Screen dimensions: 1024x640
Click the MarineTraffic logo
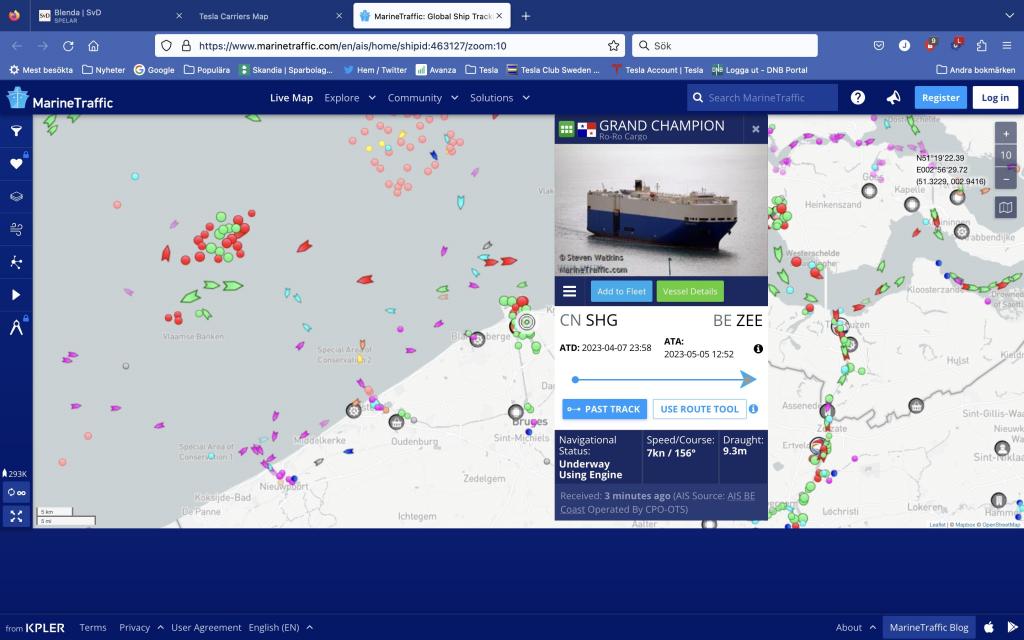tap(60, 99)
